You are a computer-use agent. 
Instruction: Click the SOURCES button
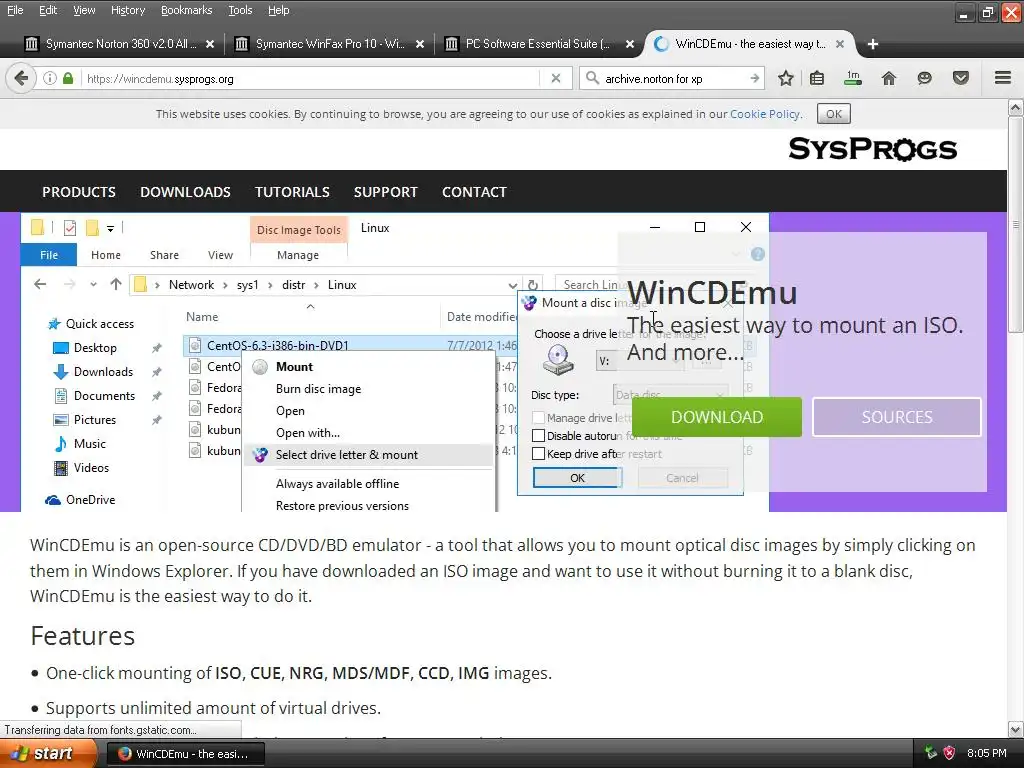point(897,417)
